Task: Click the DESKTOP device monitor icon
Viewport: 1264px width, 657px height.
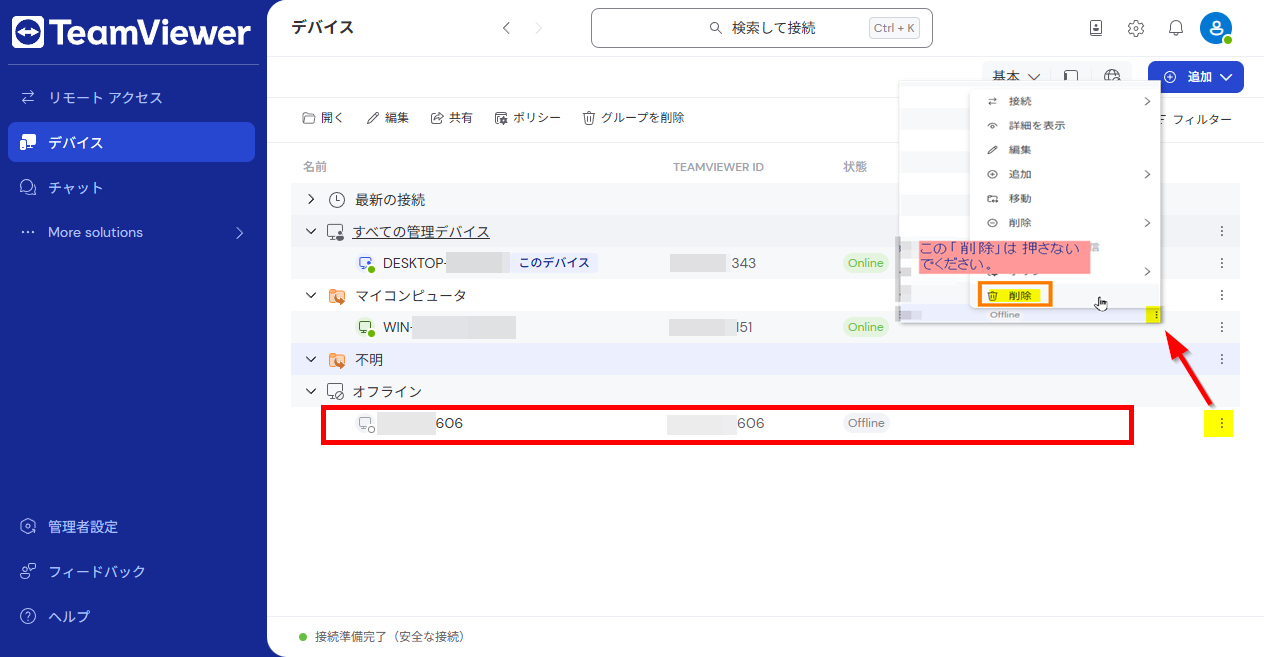Action: coord(366,264)
